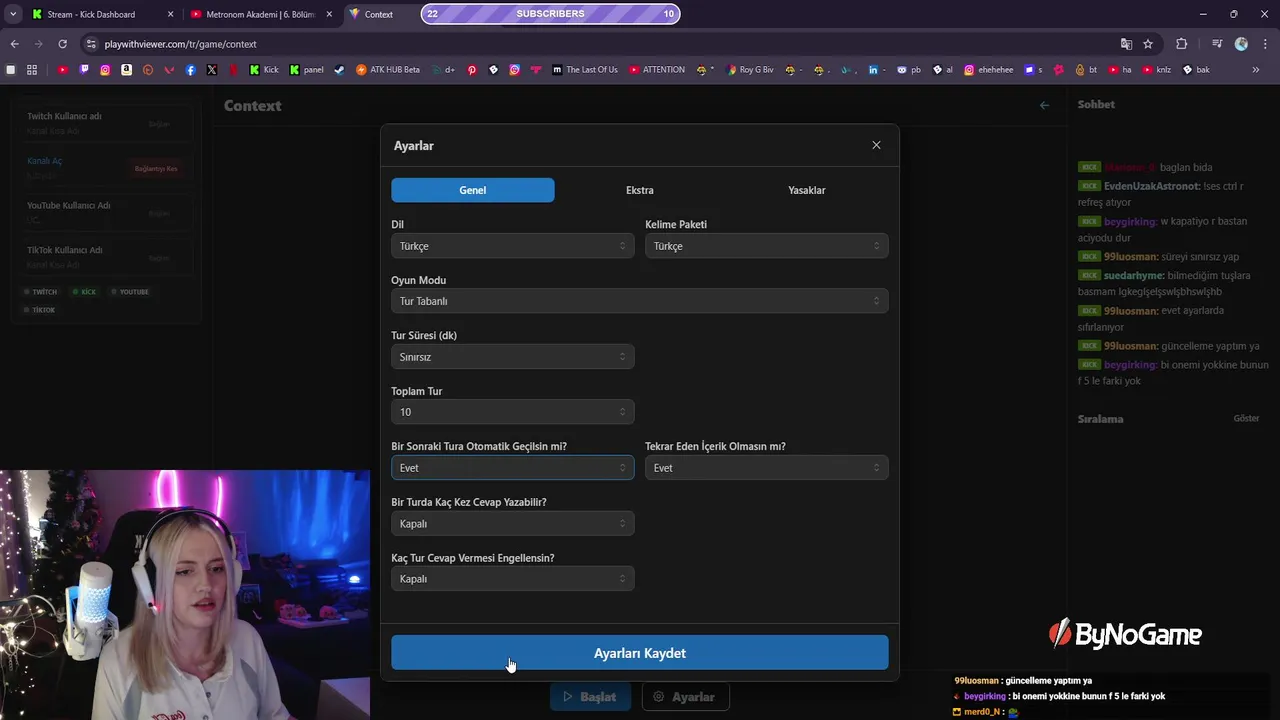Click the Bağlantıyı Kes button
Viewport: 1280px width, 720px height.
tap(156, 169)
